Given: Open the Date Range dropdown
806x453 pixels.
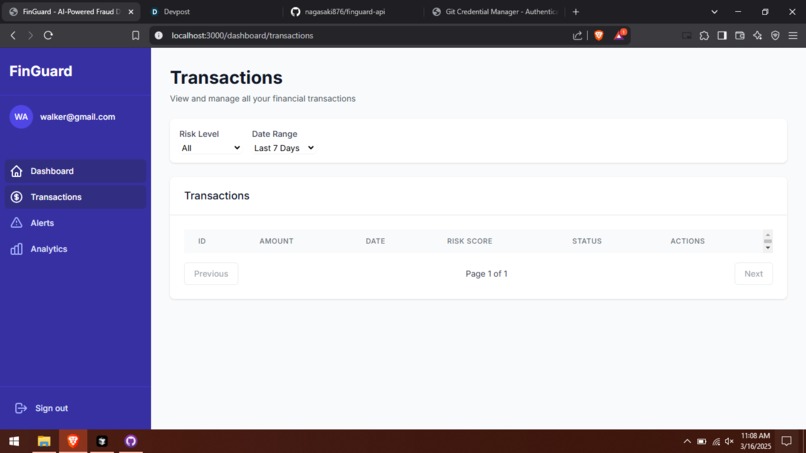Looking at the screenshot, I should click(284, 148).
